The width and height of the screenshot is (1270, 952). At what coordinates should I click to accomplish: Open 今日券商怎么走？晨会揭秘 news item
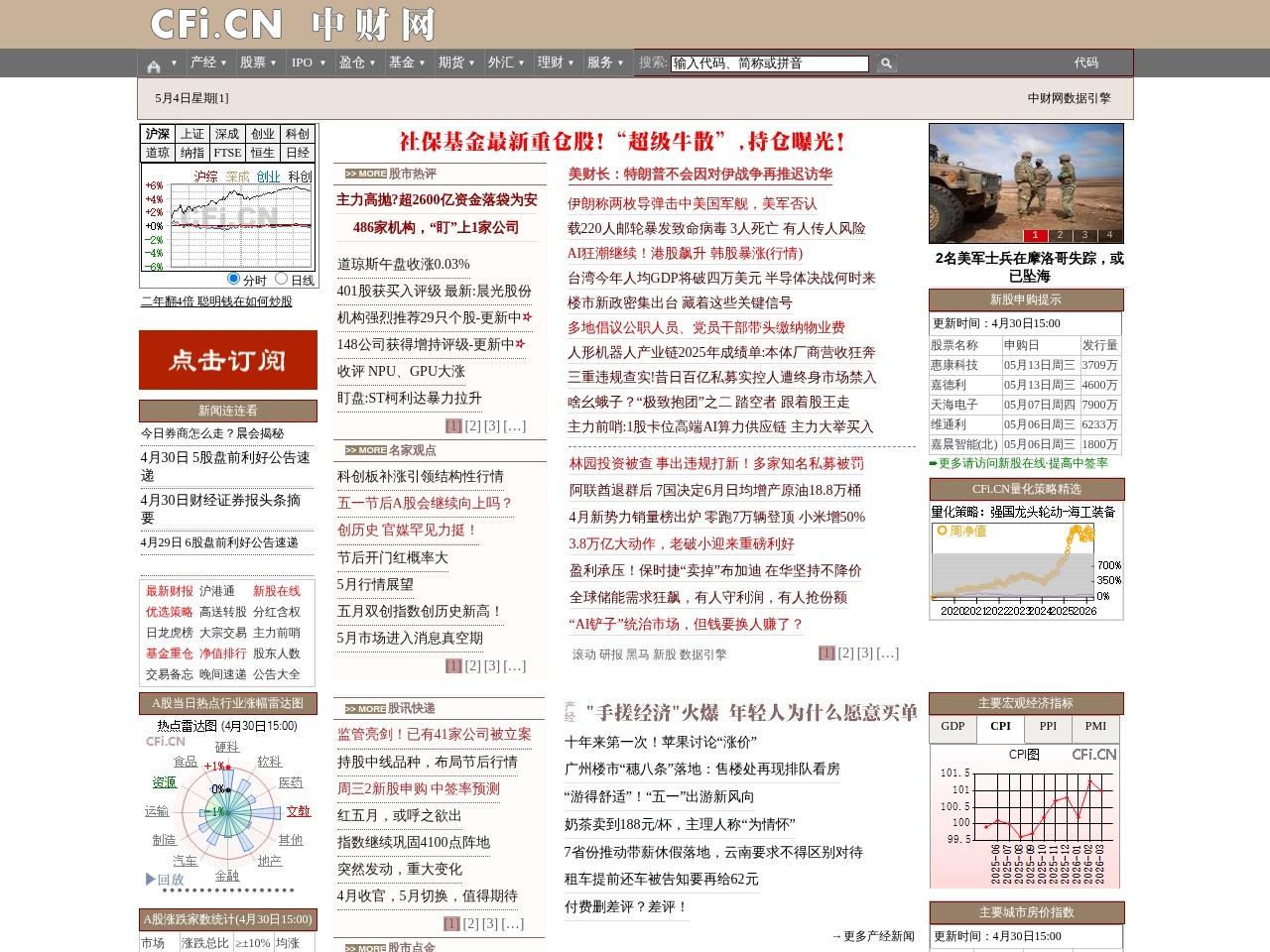click(212, 433)
